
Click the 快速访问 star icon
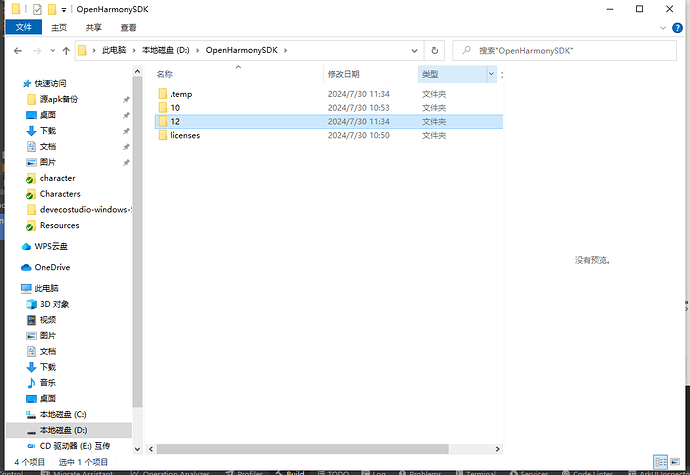pos(27,83)
